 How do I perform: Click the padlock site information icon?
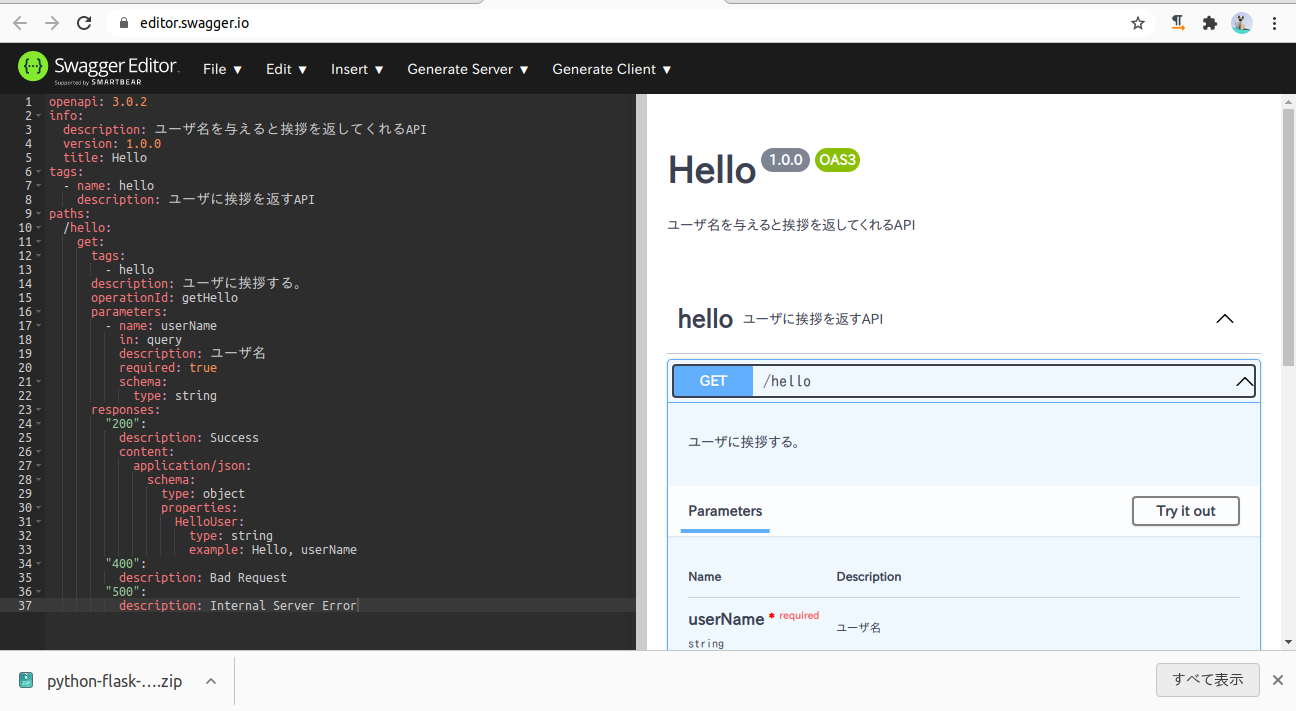[x=123, y=22]
